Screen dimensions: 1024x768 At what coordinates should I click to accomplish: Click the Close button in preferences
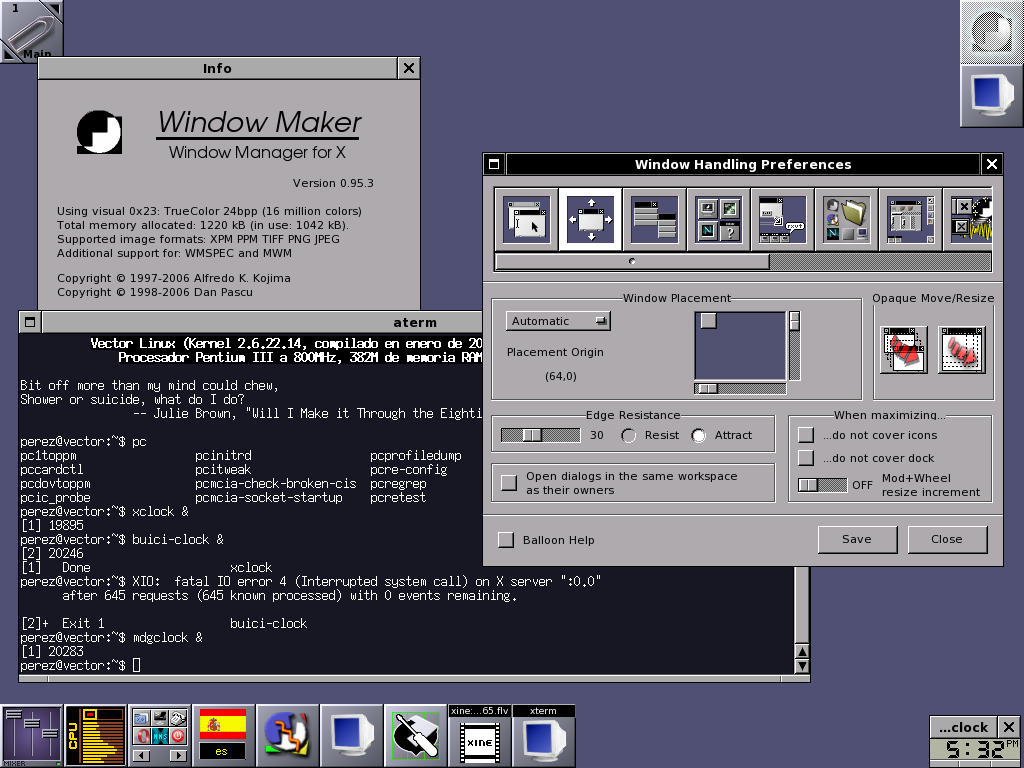pos(947,539)
